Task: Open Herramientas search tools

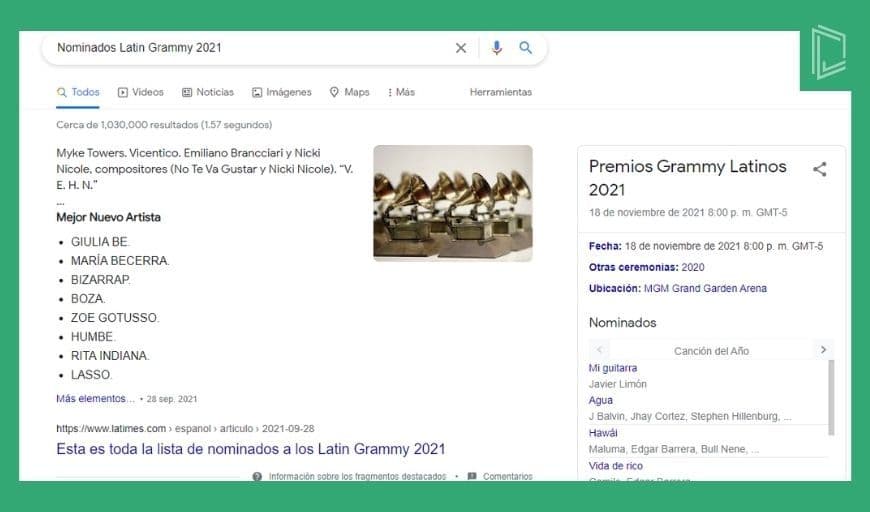Action: pyautogui.click(x=500, y=92)
